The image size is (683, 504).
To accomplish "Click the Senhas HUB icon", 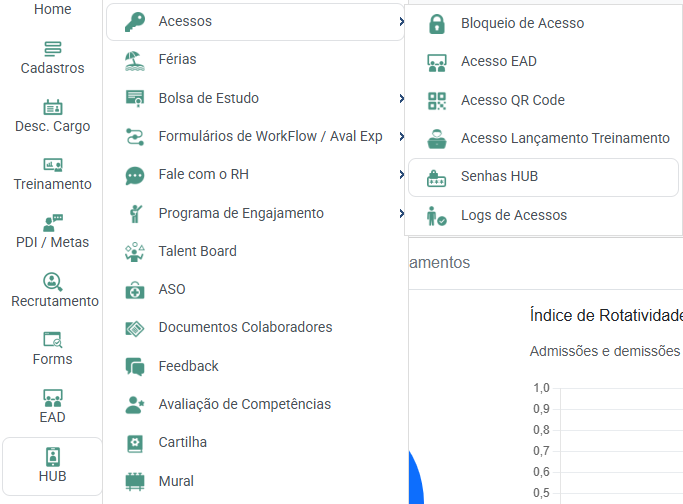I will click(x=436, y=177).
